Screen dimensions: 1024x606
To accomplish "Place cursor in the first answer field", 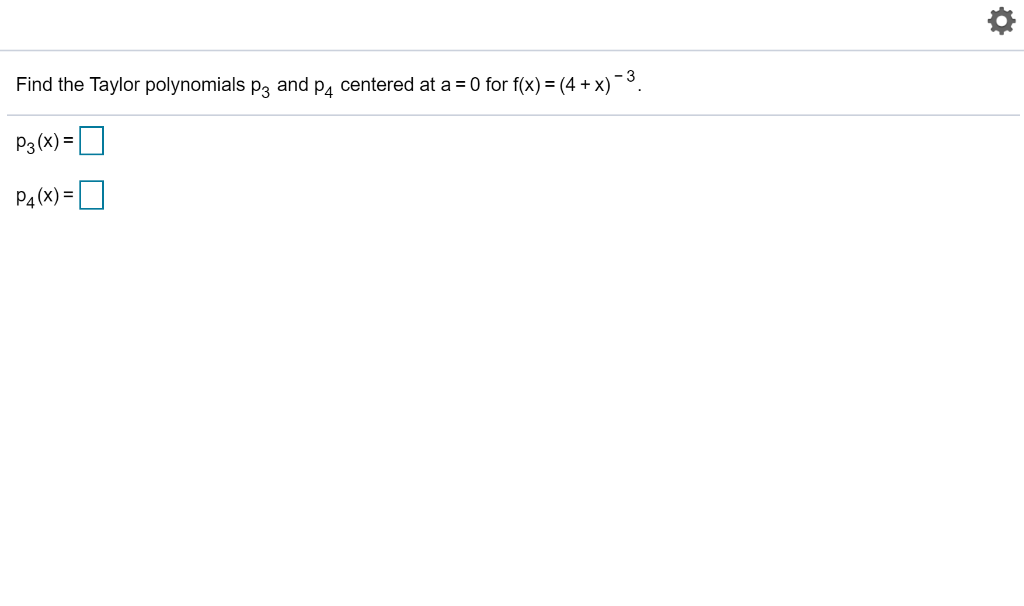I will [x=91, y=141].
